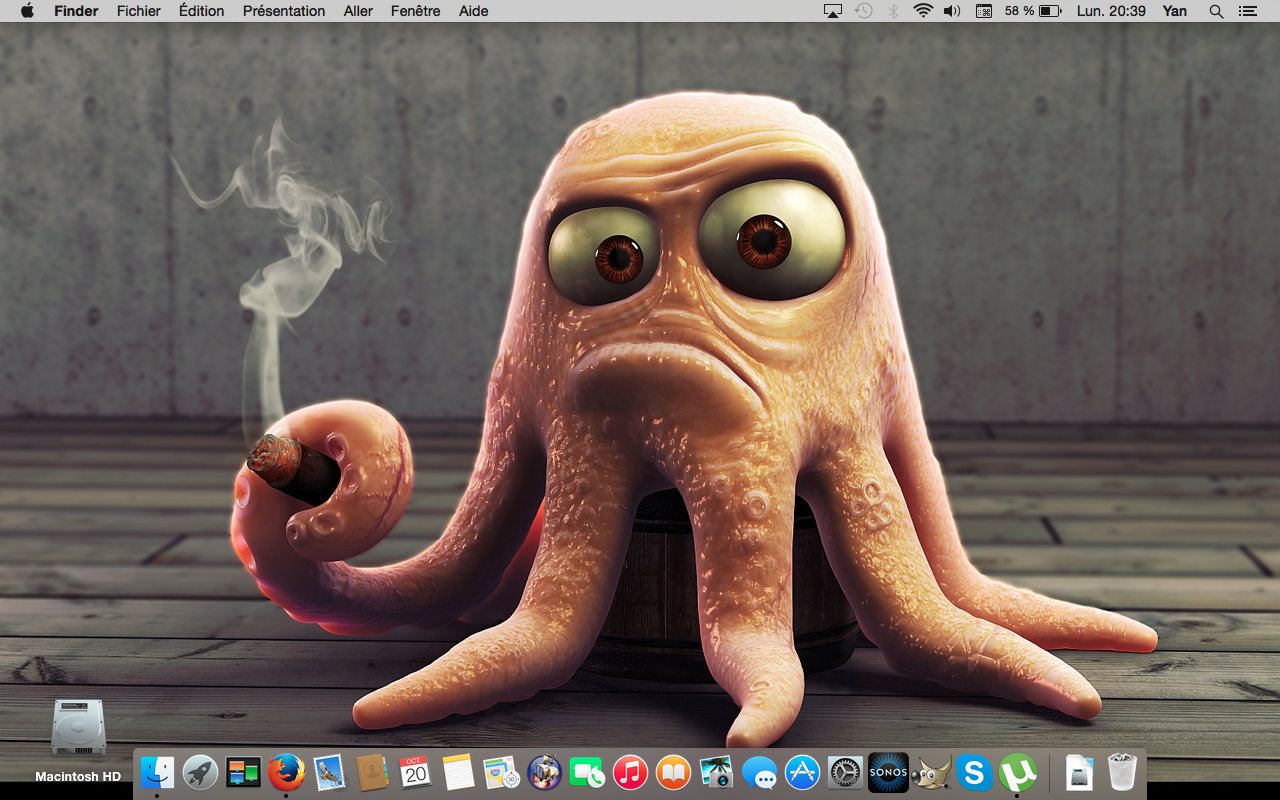Launch iTunes from the dock
The height and width of the screenshot is (800, 1280).
coord(630,772)
